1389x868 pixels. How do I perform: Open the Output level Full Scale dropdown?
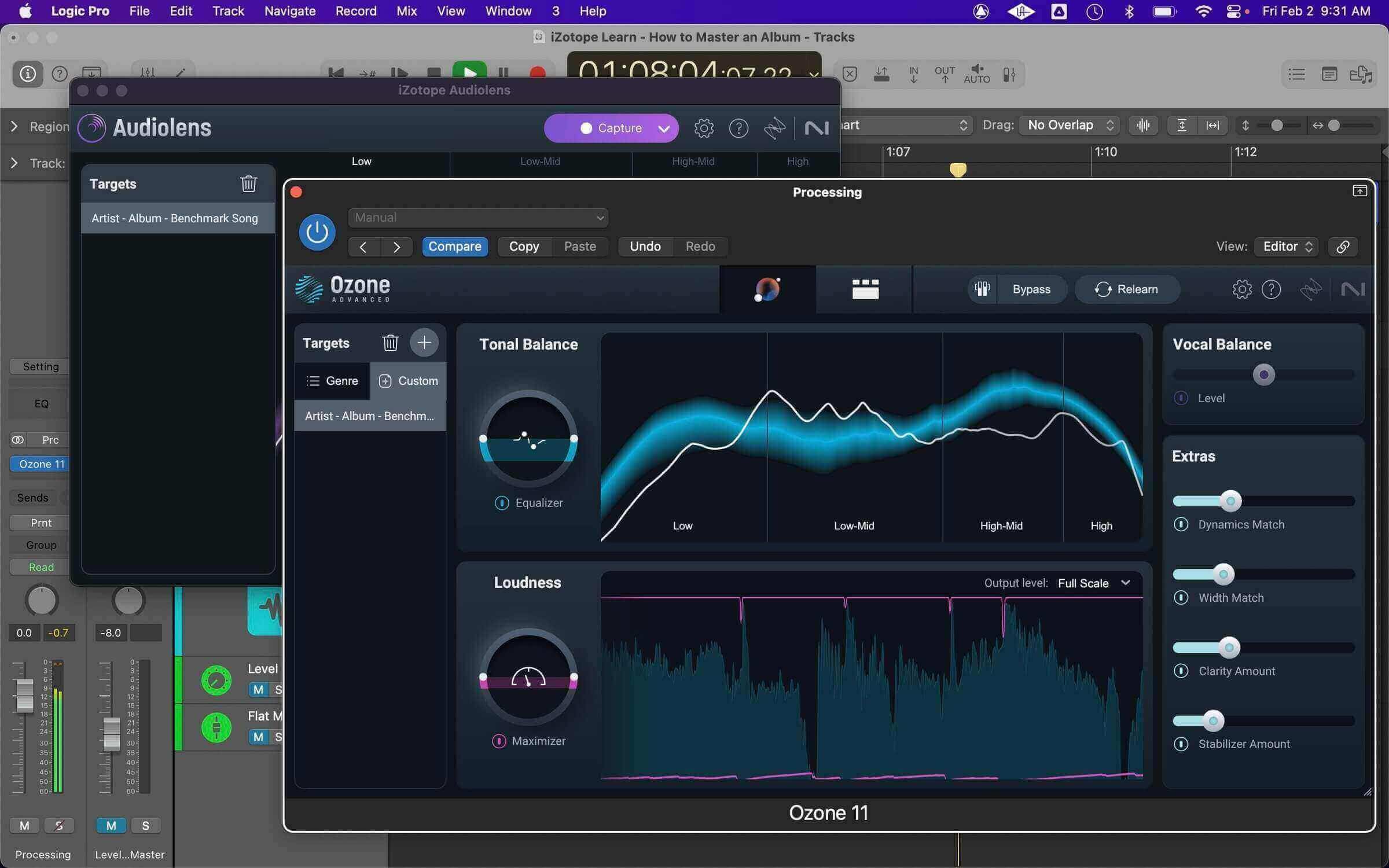pyautogui.click(x=1094, y=583)
